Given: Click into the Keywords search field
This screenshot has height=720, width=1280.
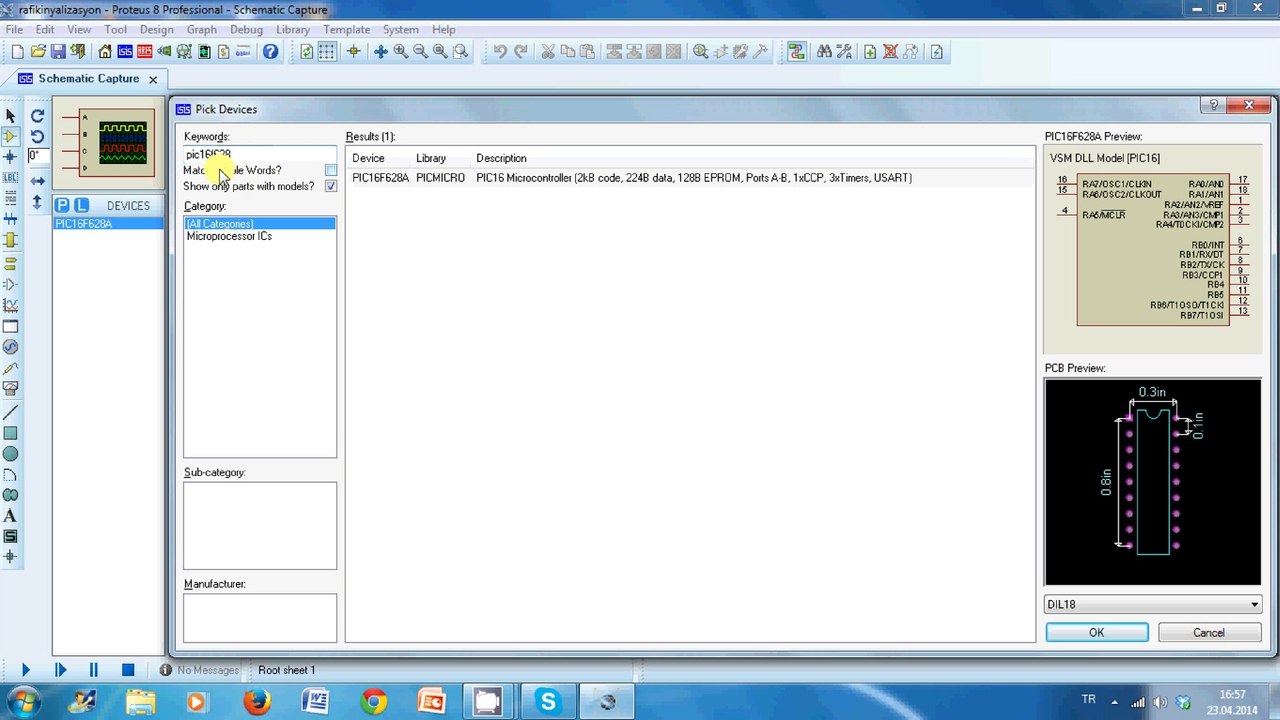Looking at the screenshot, I should tap(260, 154).
